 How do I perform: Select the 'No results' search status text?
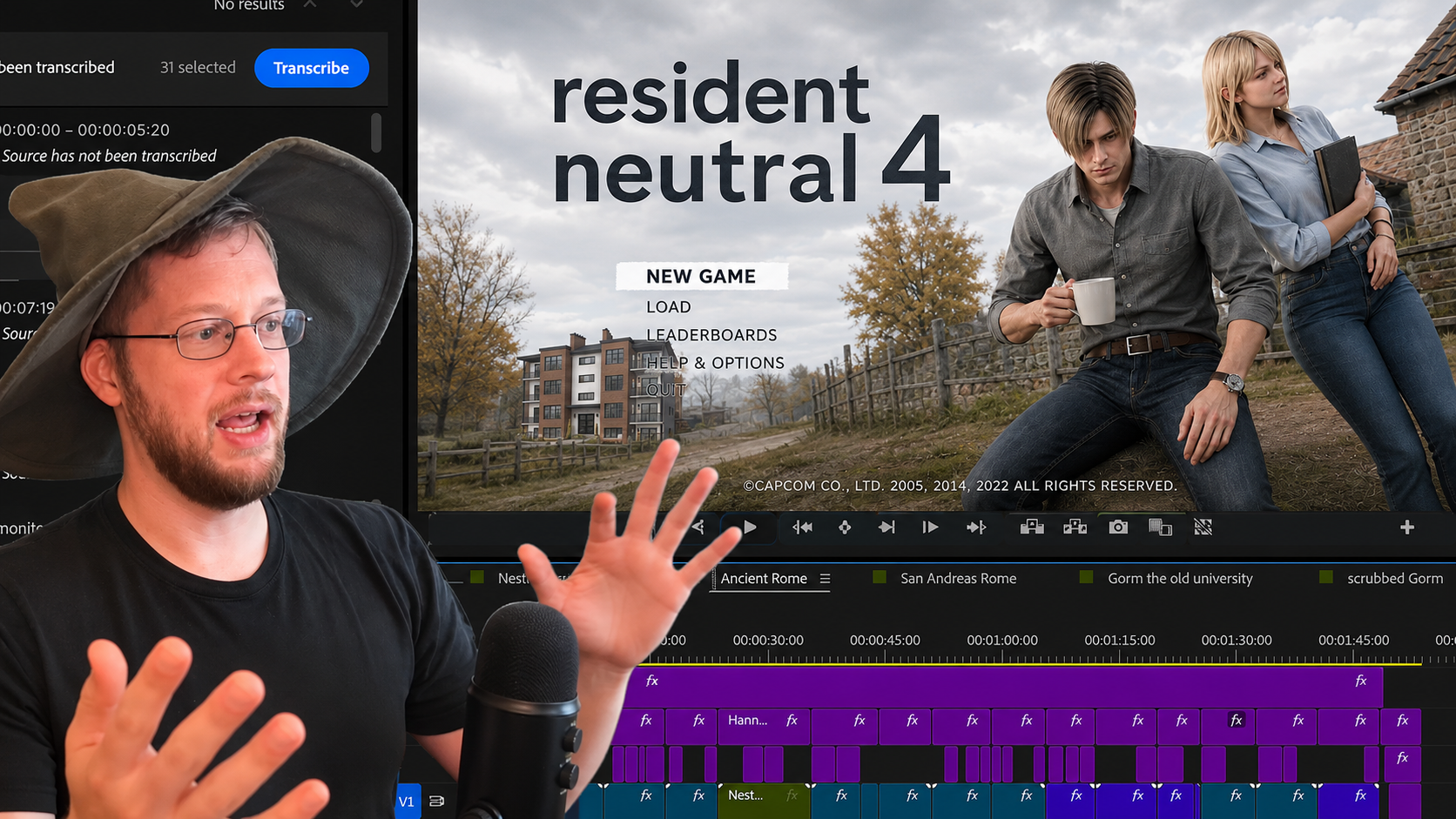pyautogui.click(x=249, y=5)
